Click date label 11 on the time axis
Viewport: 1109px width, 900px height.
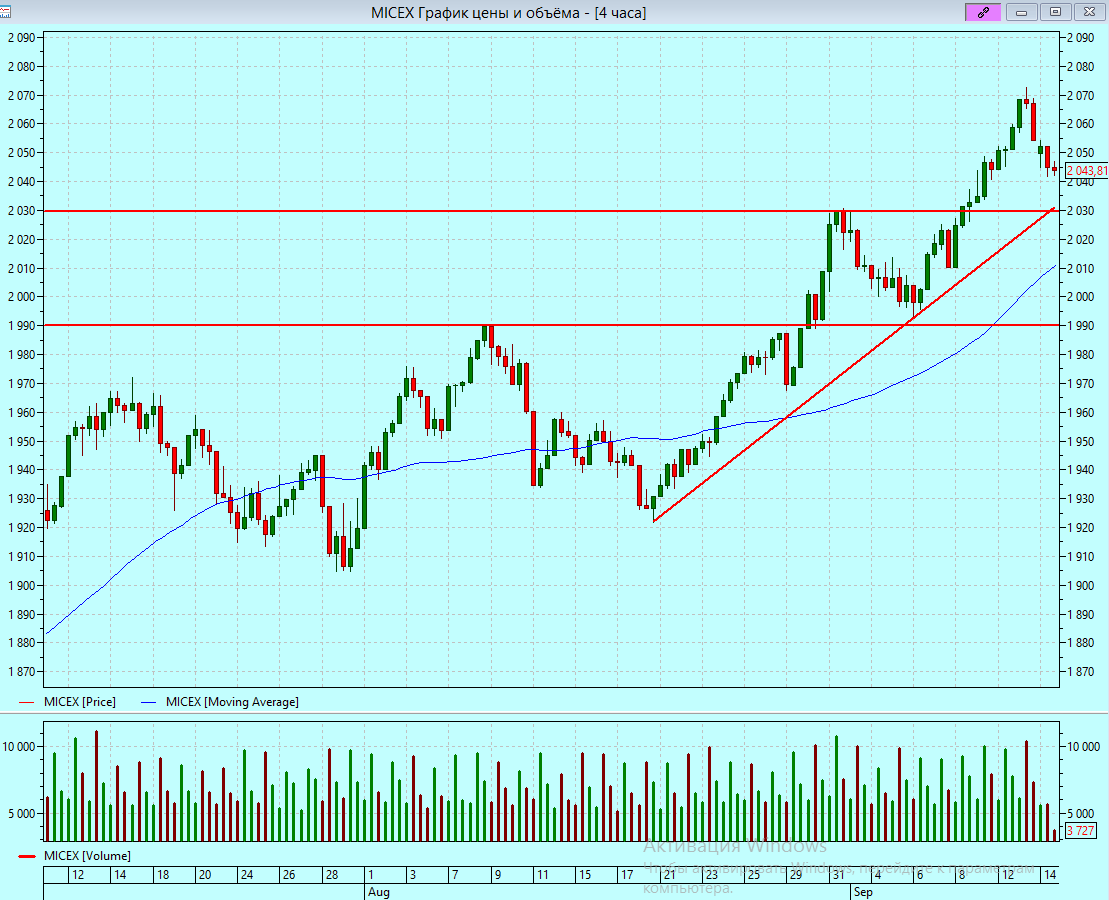(542, 875)
